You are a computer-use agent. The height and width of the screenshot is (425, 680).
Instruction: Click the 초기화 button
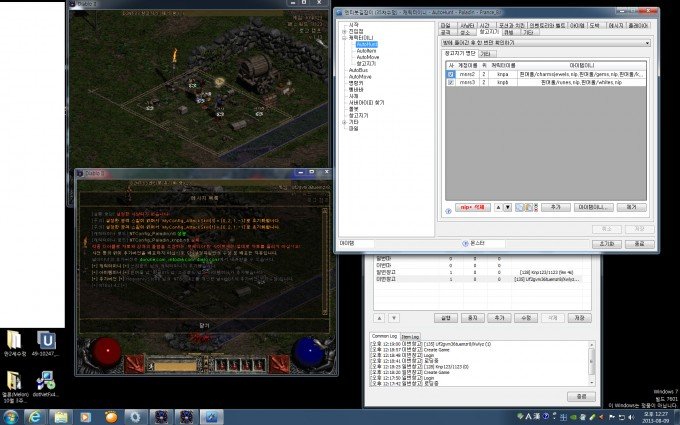tap(607, 244)
